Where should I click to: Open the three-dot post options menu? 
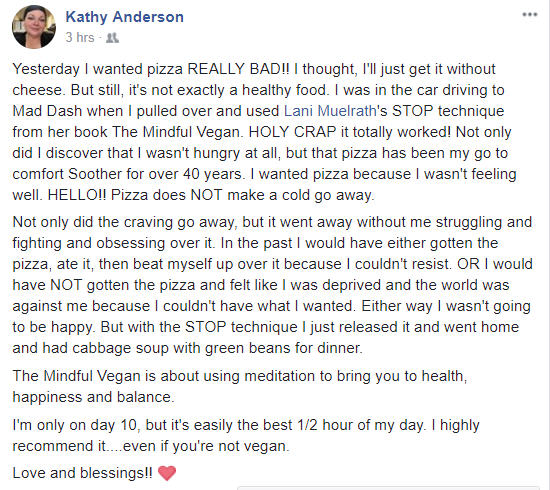530,15
